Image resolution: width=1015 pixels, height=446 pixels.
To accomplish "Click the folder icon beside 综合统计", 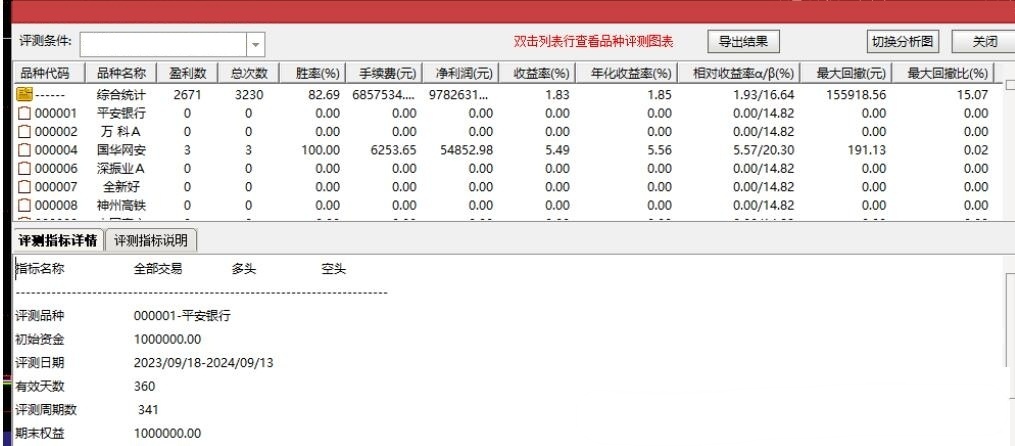I will pyautogui.click(x=25, y=94).
